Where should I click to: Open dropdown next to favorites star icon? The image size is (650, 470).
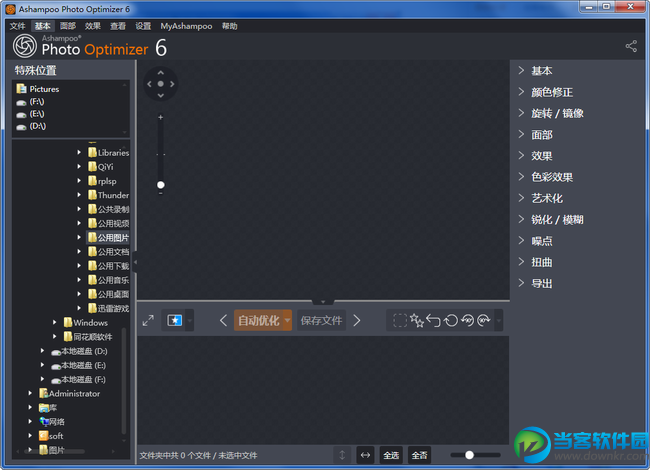tap(189, 320)
